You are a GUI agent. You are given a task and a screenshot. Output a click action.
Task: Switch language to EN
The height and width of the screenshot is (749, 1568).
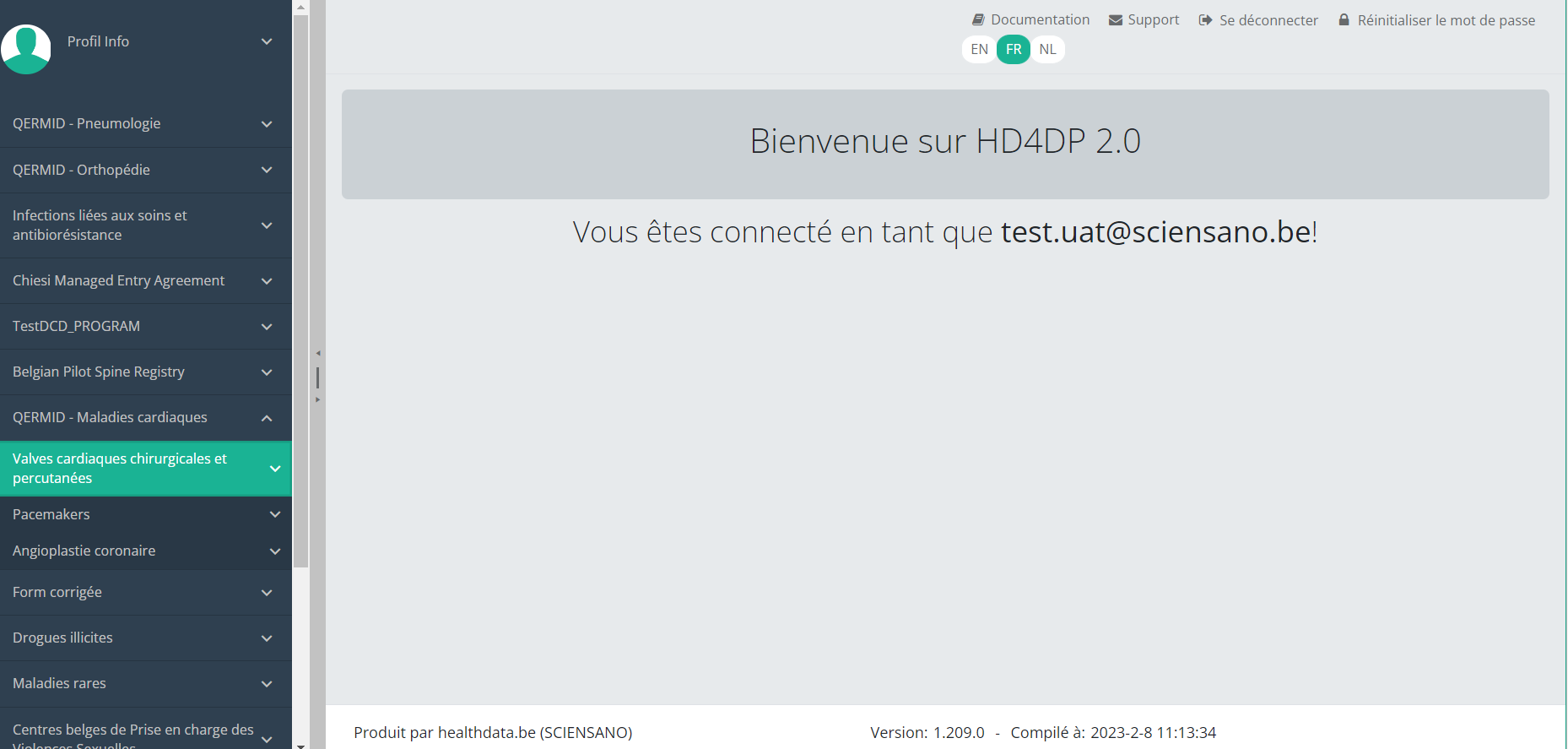click(979, 49)
